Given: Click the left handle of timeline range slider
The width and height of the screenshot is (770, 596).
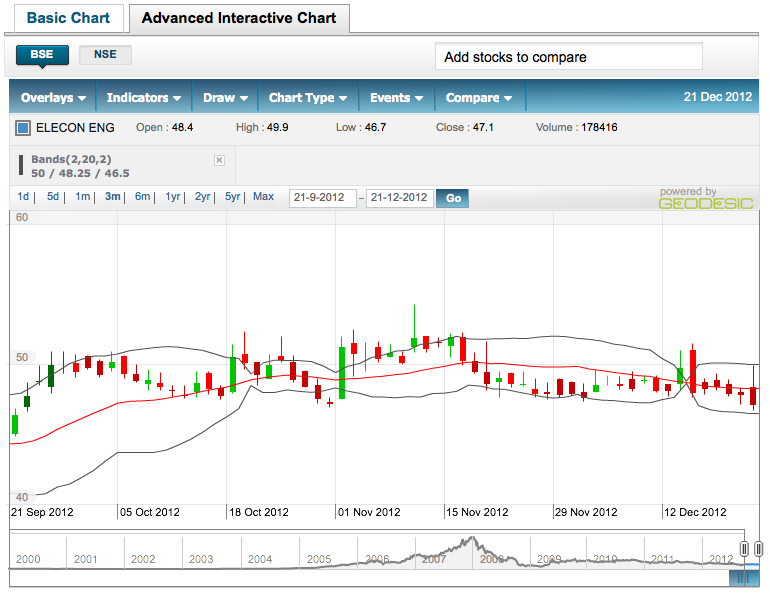Looking at the screenshot, I should click(744, 548).
